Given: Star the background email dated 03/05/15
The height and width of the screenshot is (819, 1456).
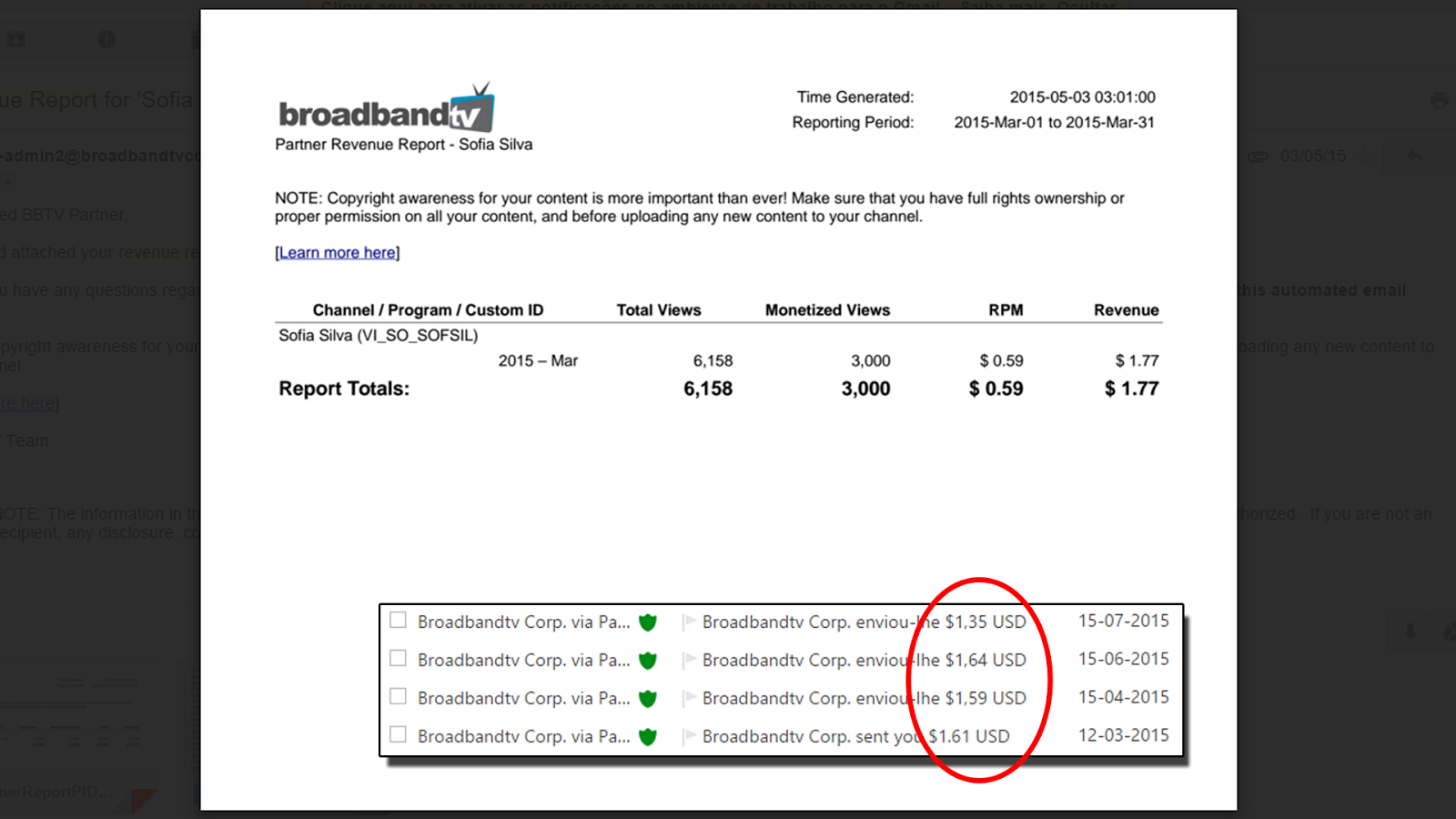Looking at the screenshot, I should click(1364, 157).
